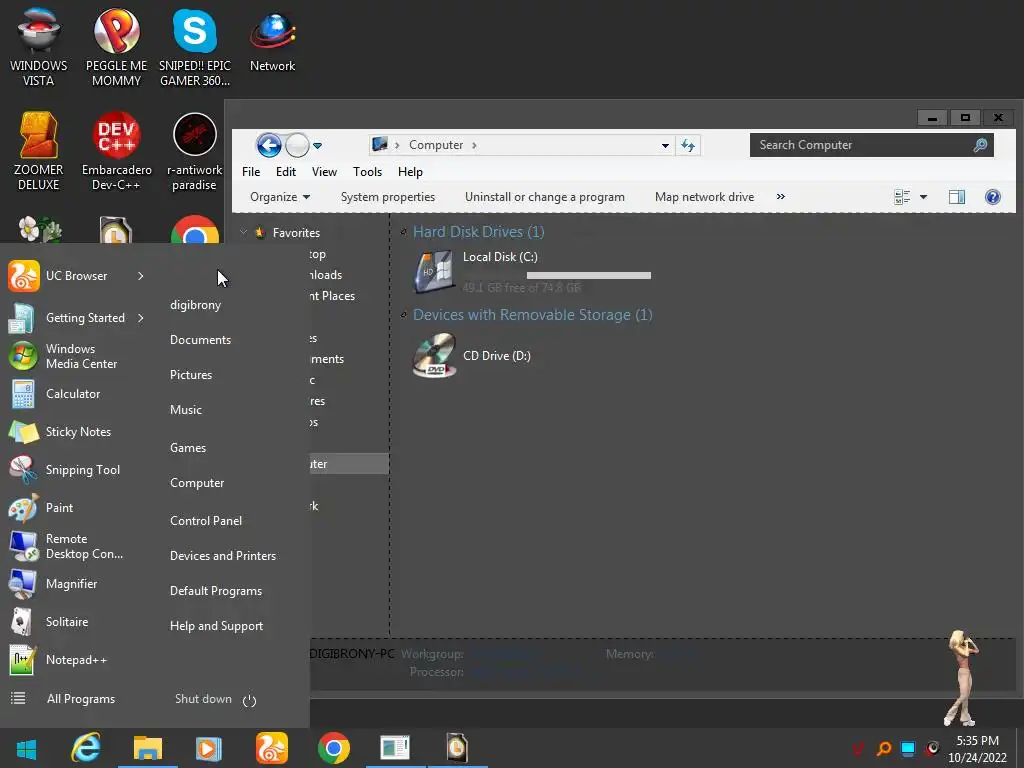Select the CD Drive (D:) icon
The image size is (1024, 768).
point(434,355)
